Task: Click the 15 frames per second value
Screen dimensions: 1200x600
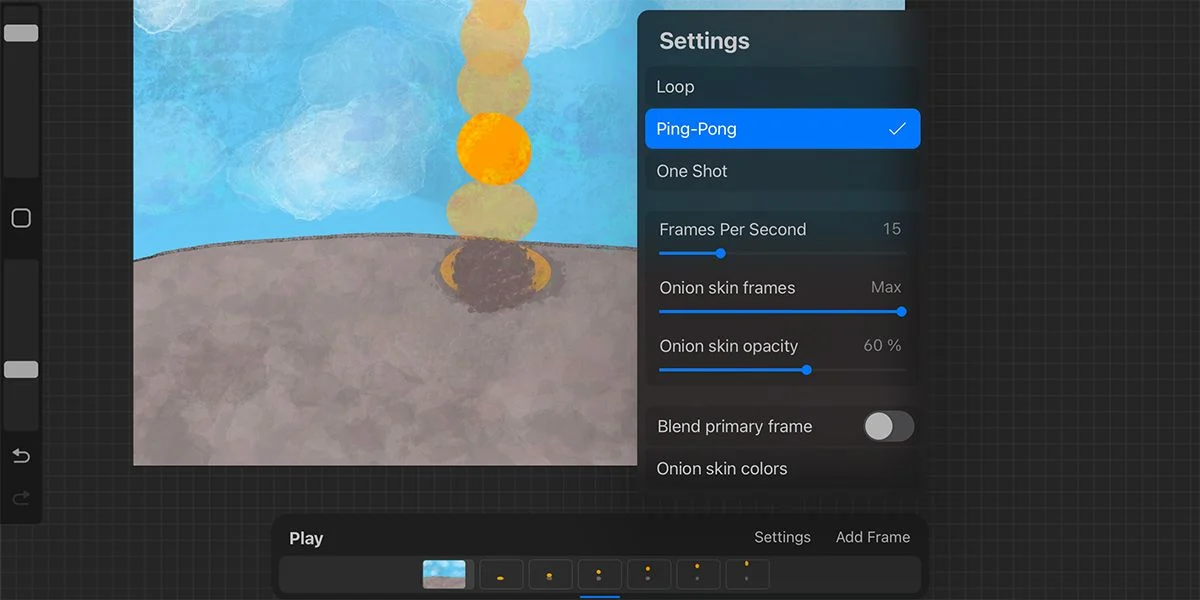Action: click(892, 229)
